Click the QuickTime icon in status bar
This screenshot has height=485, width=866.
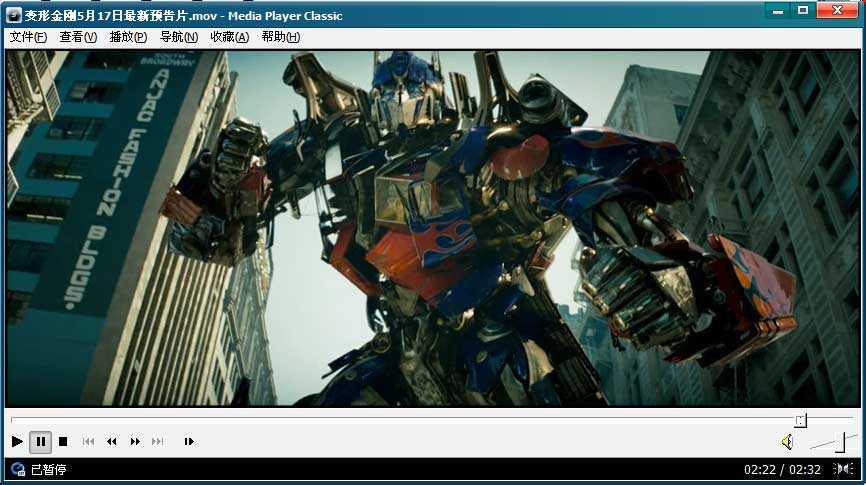(18, 470)
